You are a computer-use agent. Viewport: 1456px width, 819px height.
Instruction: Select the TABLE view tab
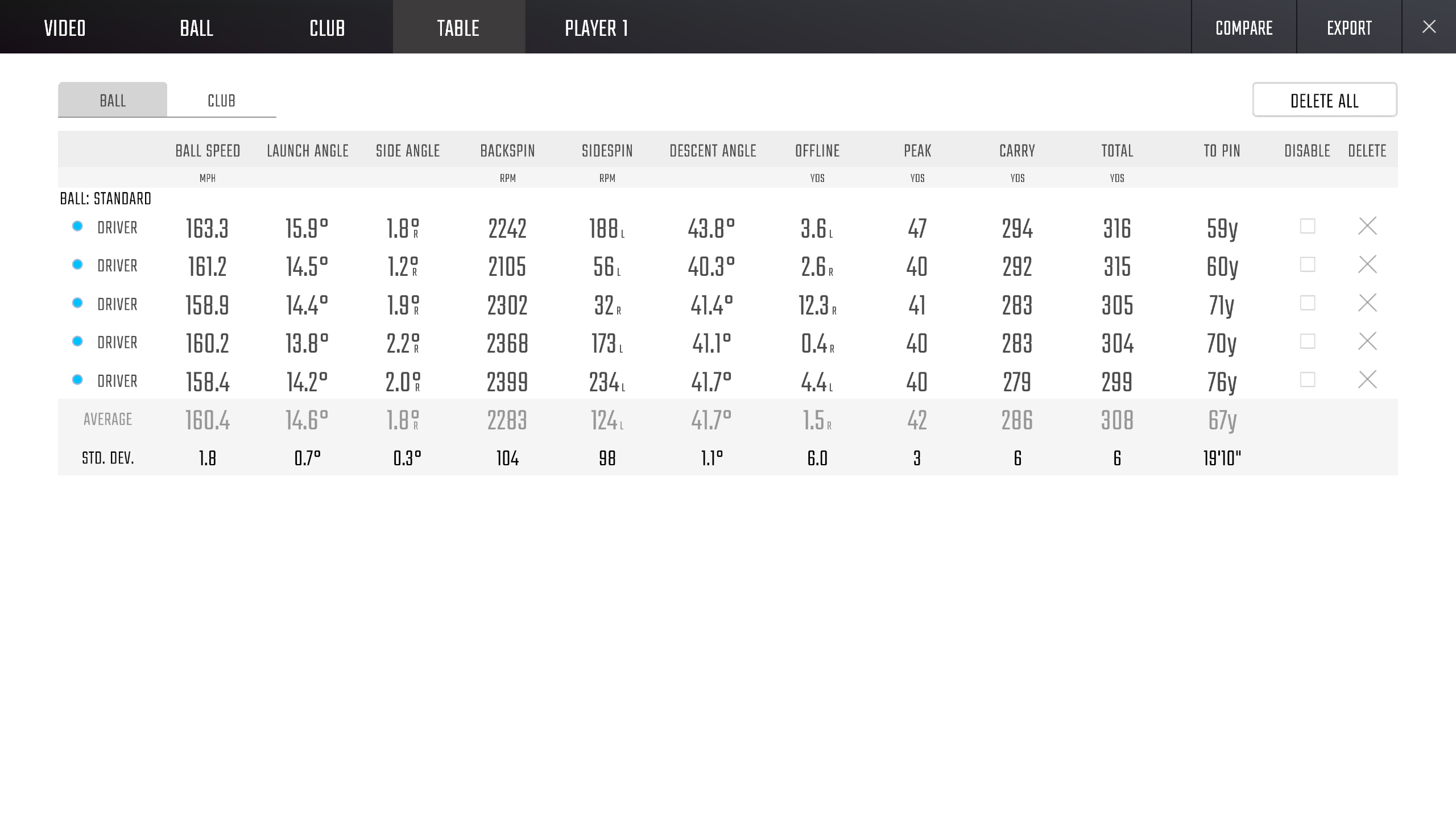tap(458, 27)
